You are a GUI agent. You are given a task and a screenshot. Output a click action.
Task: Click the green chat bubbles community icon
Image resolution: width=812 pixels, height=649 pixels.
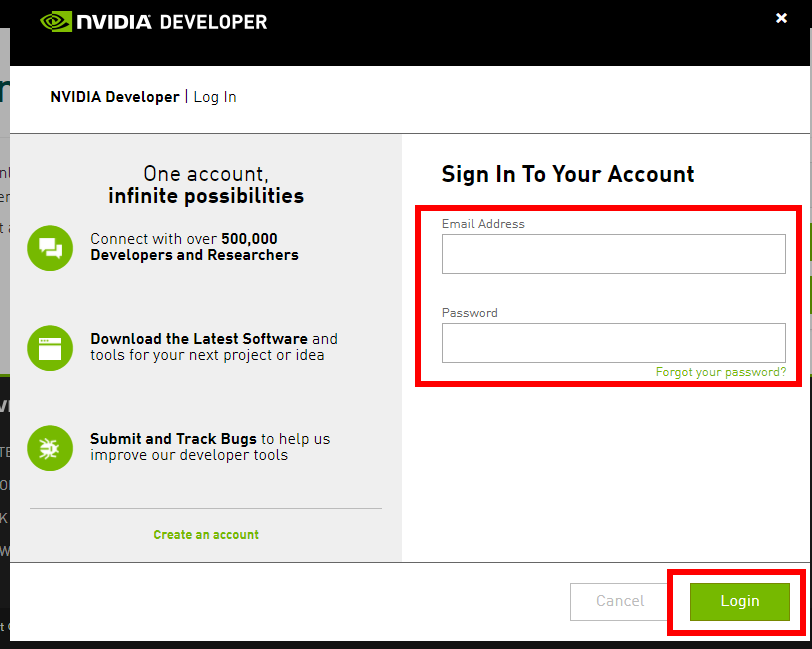coord(50,248)
